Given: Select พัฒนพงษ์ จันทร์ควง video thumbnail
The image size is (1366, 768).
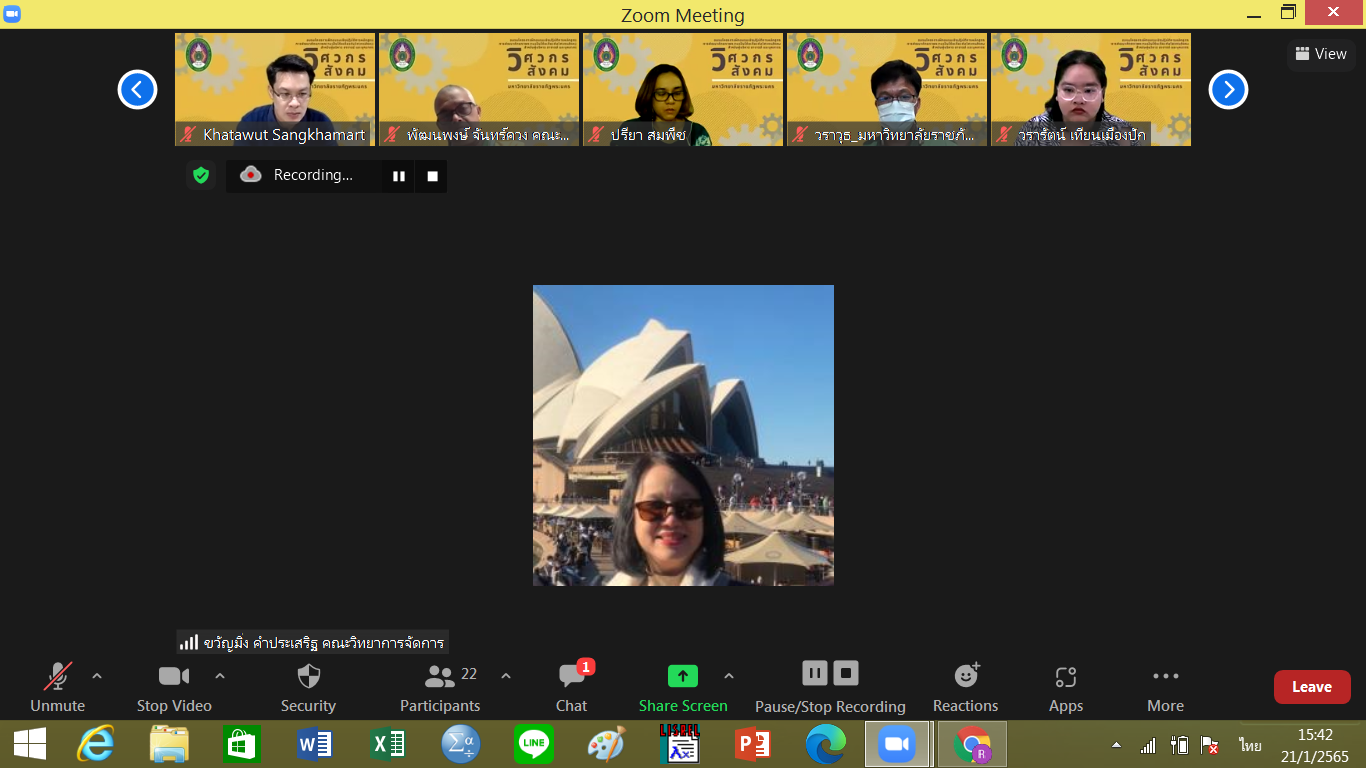Looking at the screenshot, I should click(479, 90).
